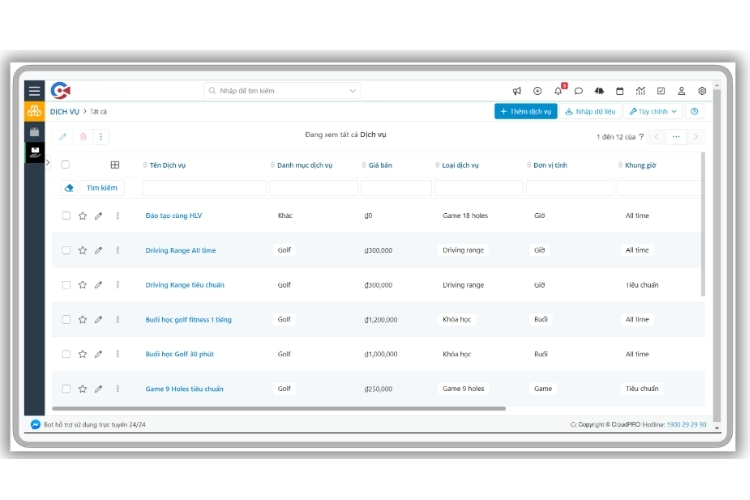Image resolution: width=750 pixels, height=500 pixels.
Task: Click the megaphone announcement icon
Action: pos(517,91)
